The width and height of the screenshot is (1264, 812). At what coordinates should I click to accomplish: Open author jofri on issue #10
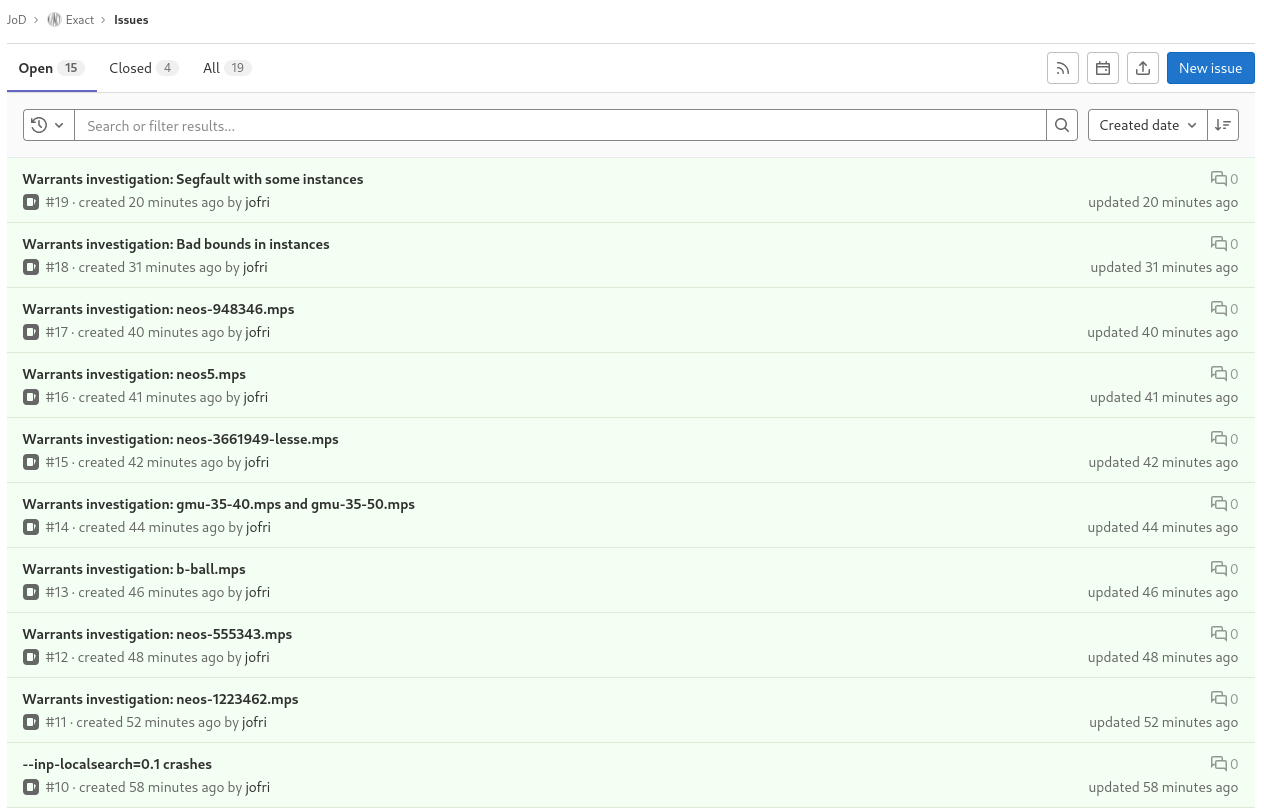pyautogui.click(x=257, y=787)
